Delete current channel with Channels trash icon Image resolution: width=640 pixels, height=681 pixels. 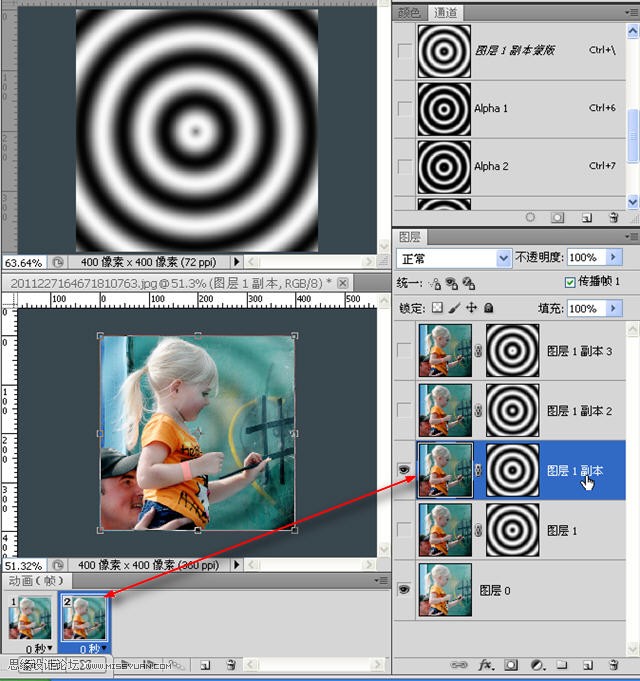[614, 217]
